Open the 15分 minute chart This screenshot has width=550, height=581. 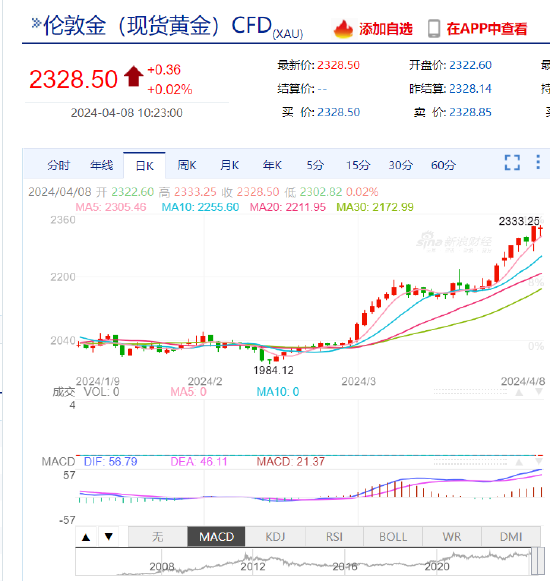[358, 165]
